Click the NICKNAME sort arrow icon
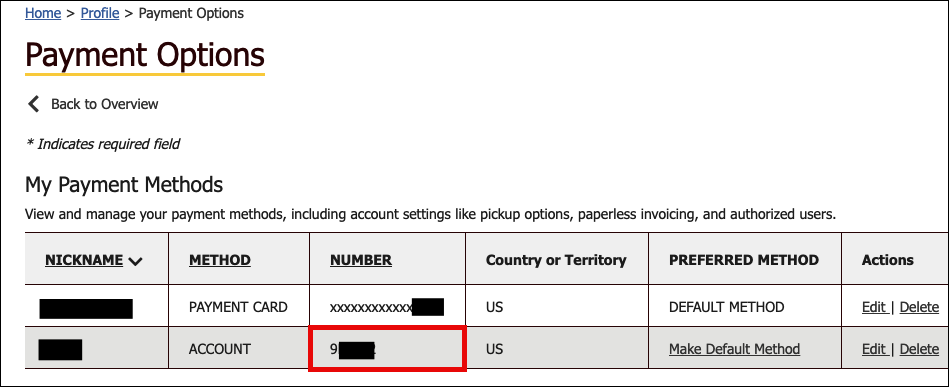 [136, 262]
